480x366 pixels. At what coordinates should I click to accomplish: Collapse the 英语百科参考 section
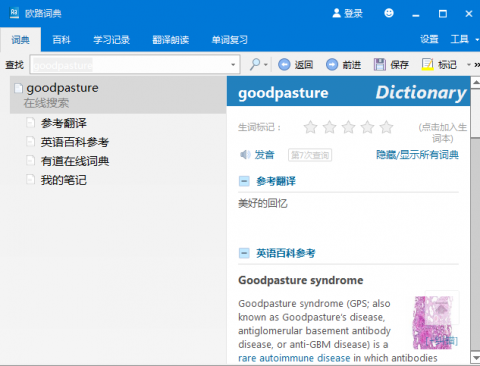point(244,253)
